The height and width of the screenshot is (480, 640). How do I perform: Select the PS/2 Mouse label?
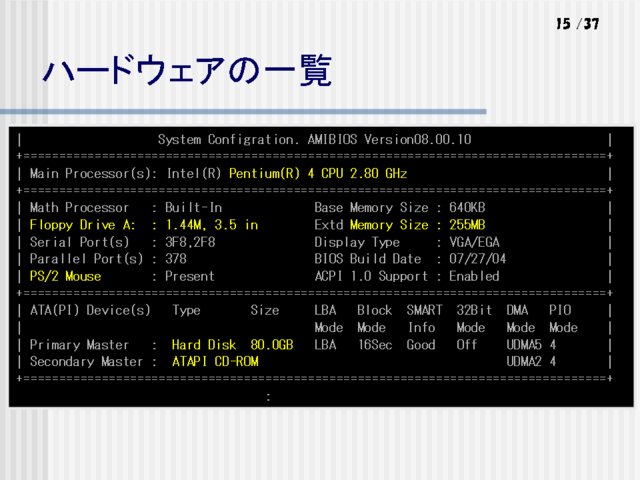click(x=65, y=276)
